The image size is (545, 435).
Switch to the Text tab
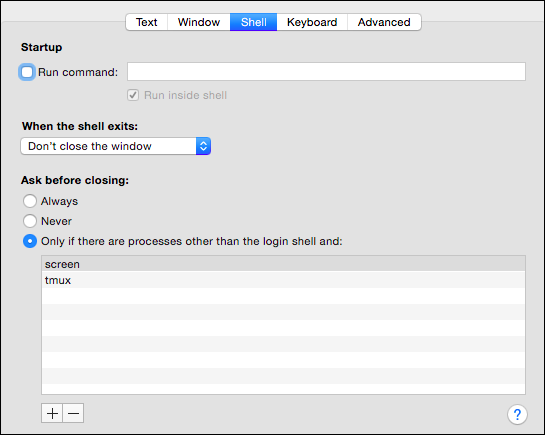(x=147, y=22)
